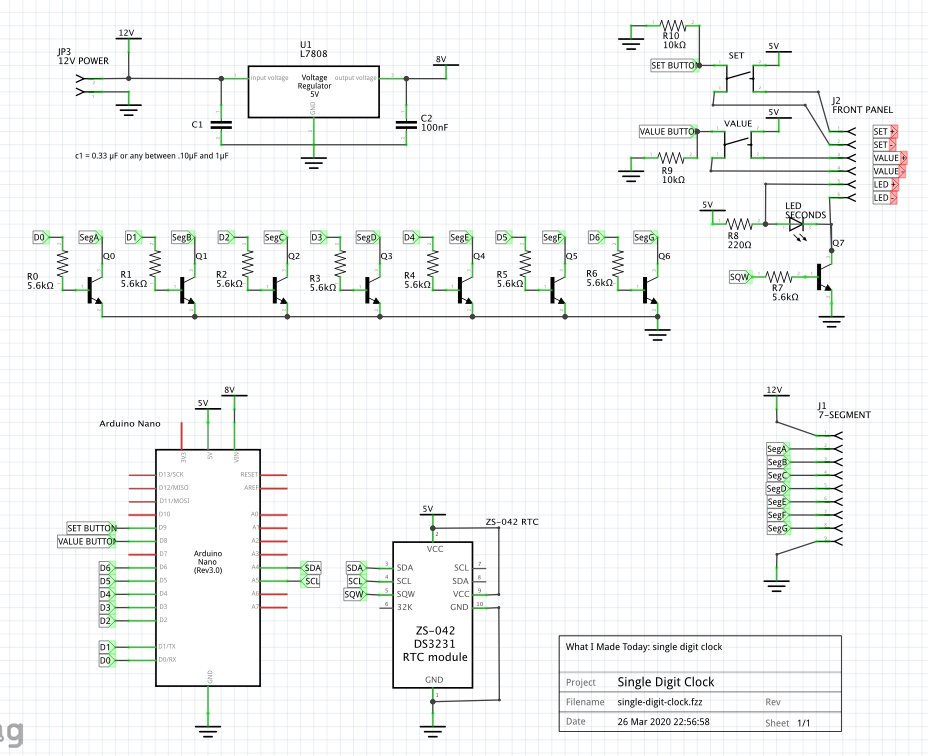
Task: Click capacitor C1 symbol
Action: pos(220,124)
